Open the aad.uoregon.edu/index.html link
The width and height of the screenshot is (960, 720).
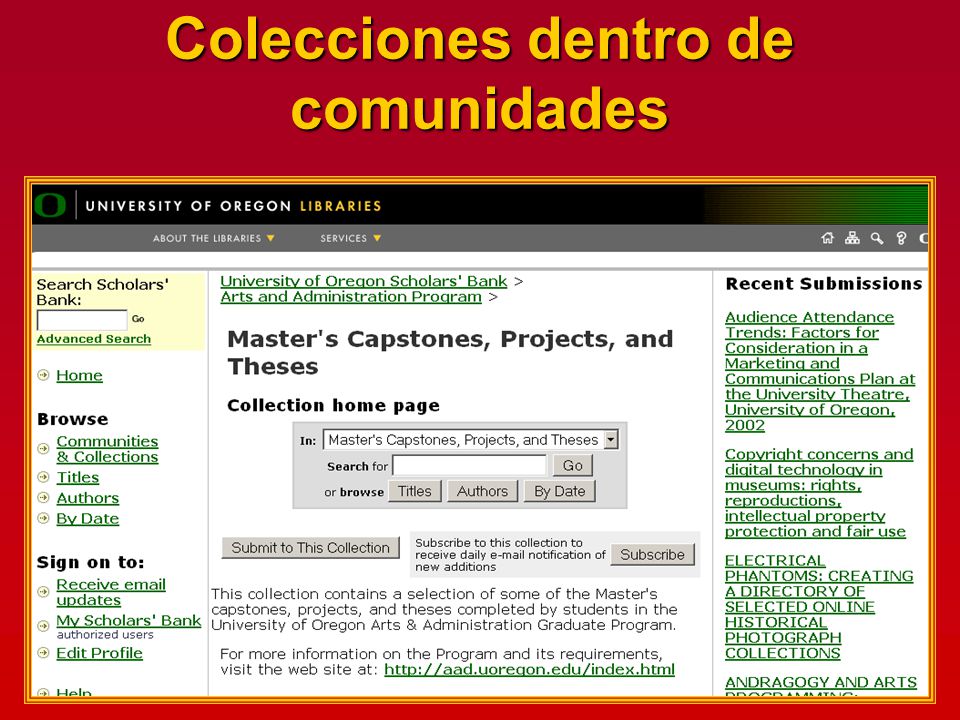(530, 669)
